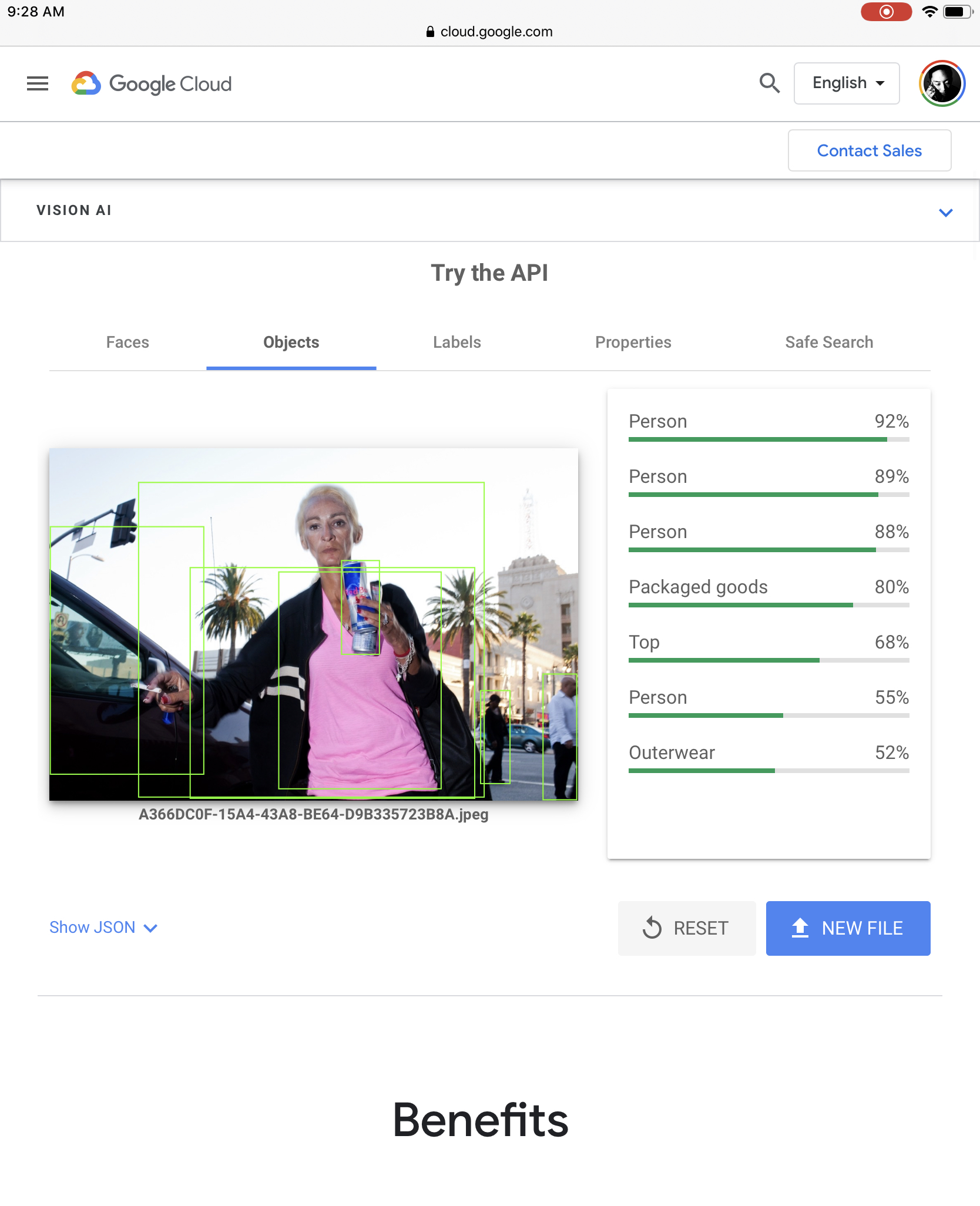
Task: Click the Contact Sales button
Action: [869, 151]
